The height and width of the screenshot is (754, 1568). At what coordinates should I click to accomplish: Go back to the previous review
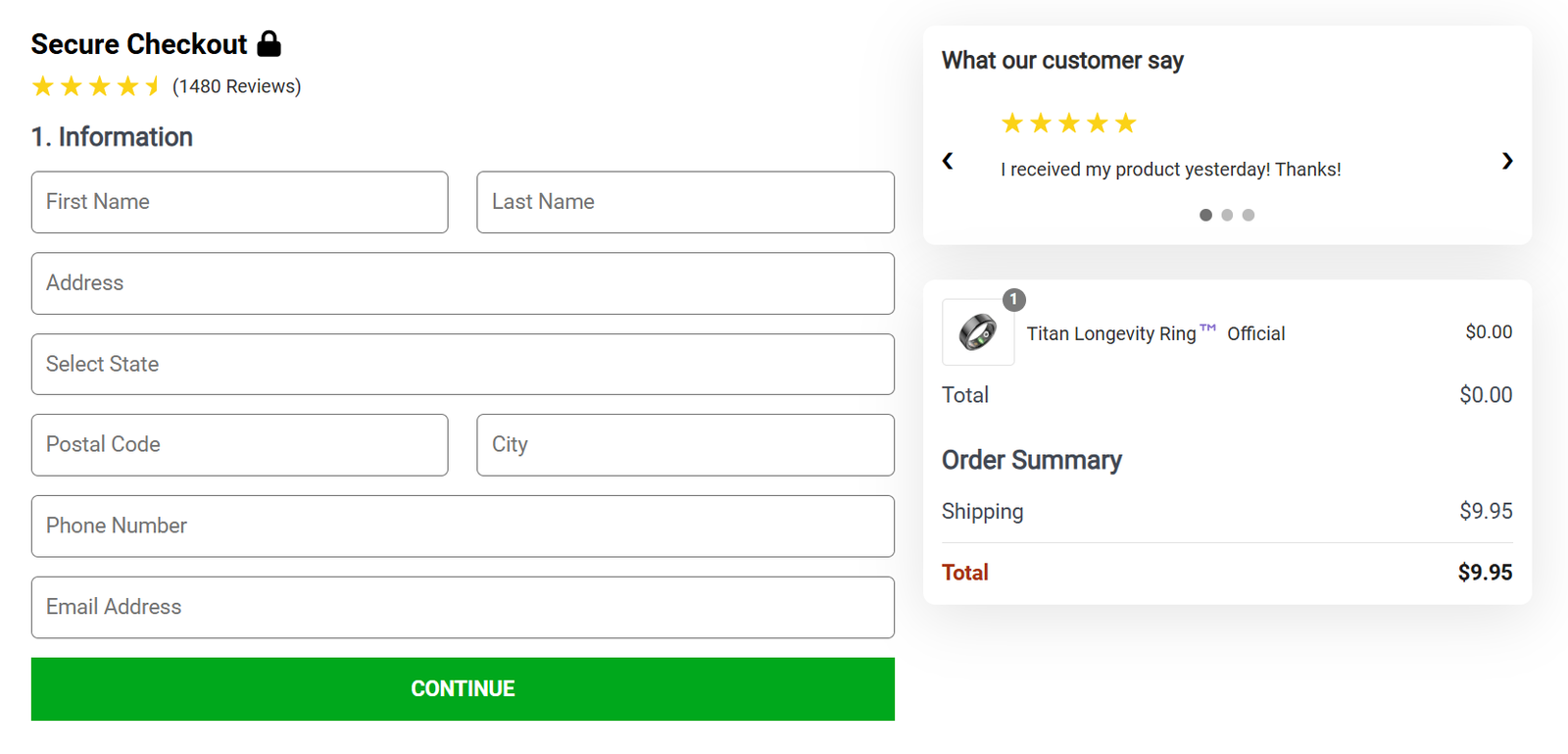(x=948, y=161)
